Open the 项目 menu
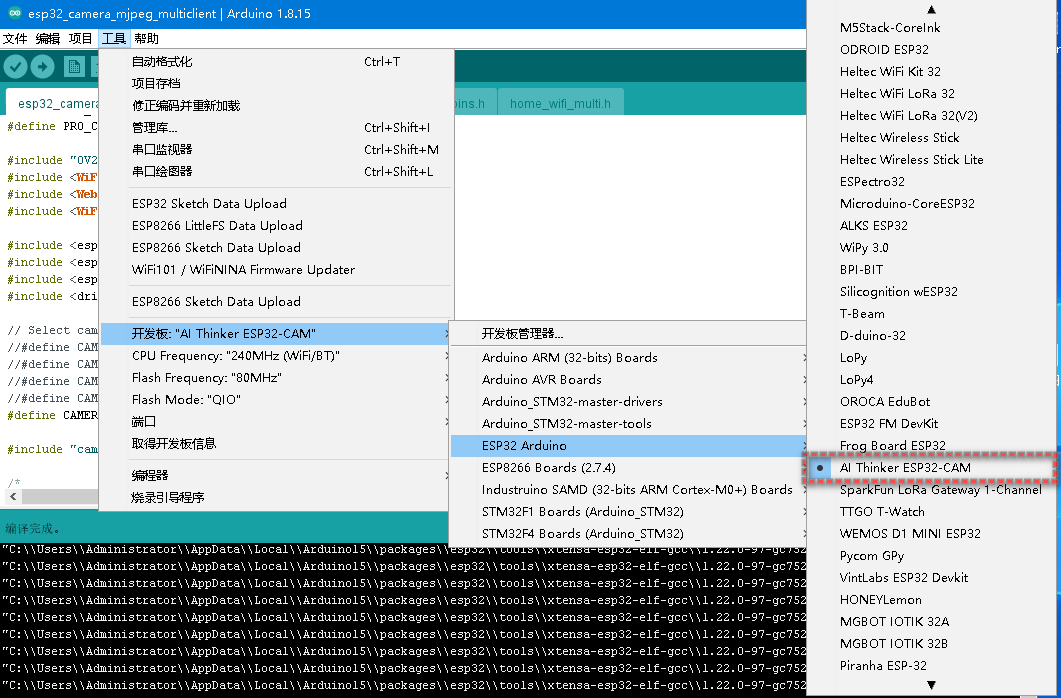1061x698 pixels. tap(81, 39)
